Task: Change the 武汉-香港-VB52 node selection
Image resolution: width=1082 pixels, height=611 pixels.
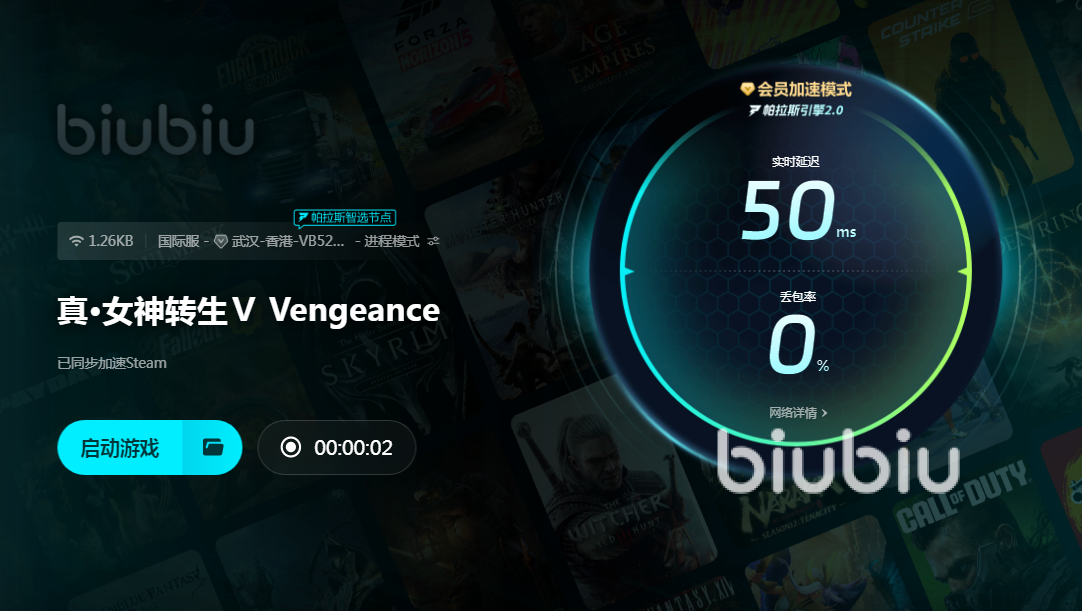Action: [288, 241]
